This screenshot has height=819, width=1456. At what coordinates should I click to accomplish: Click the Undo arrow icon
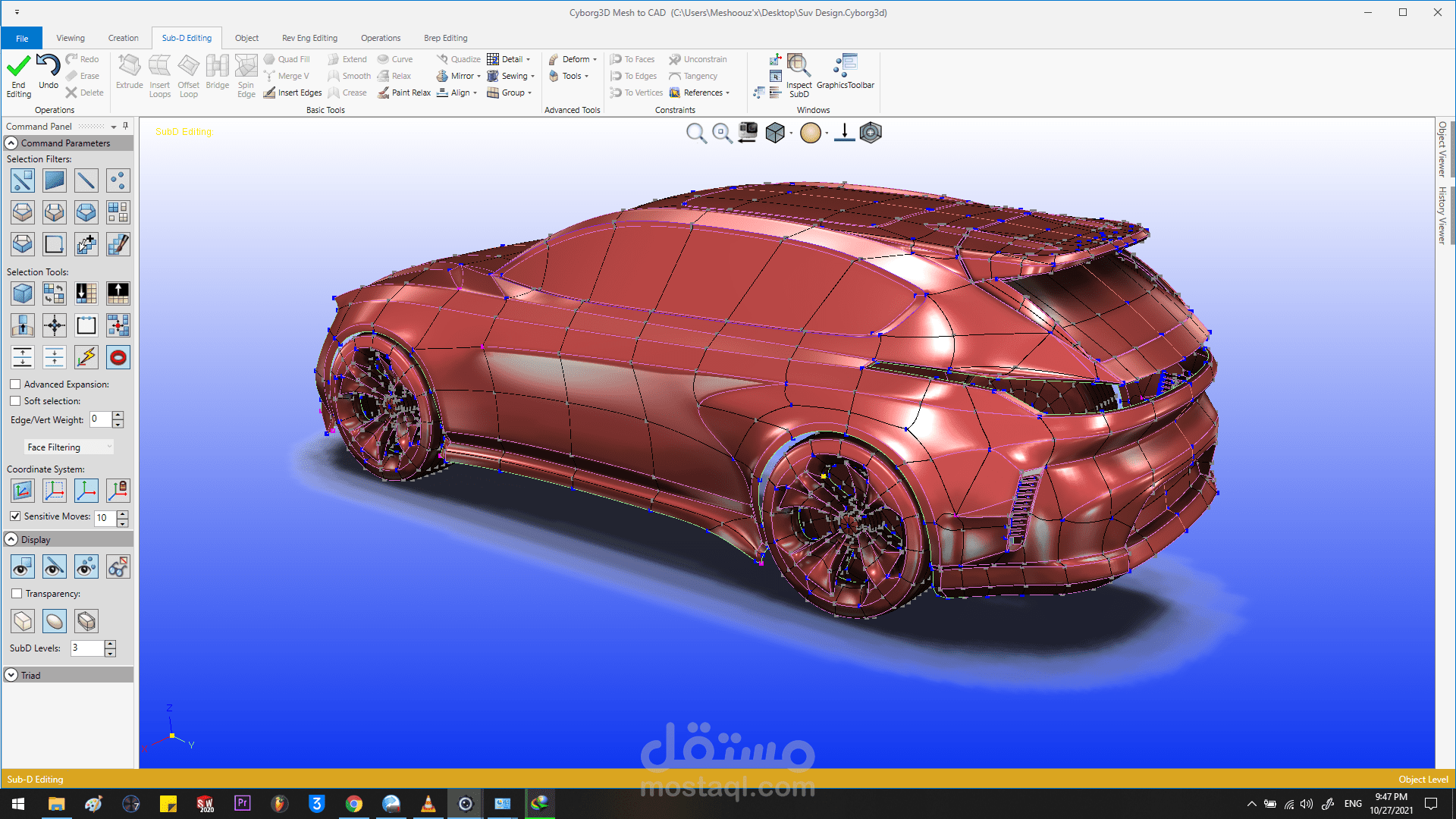(49, 66)
